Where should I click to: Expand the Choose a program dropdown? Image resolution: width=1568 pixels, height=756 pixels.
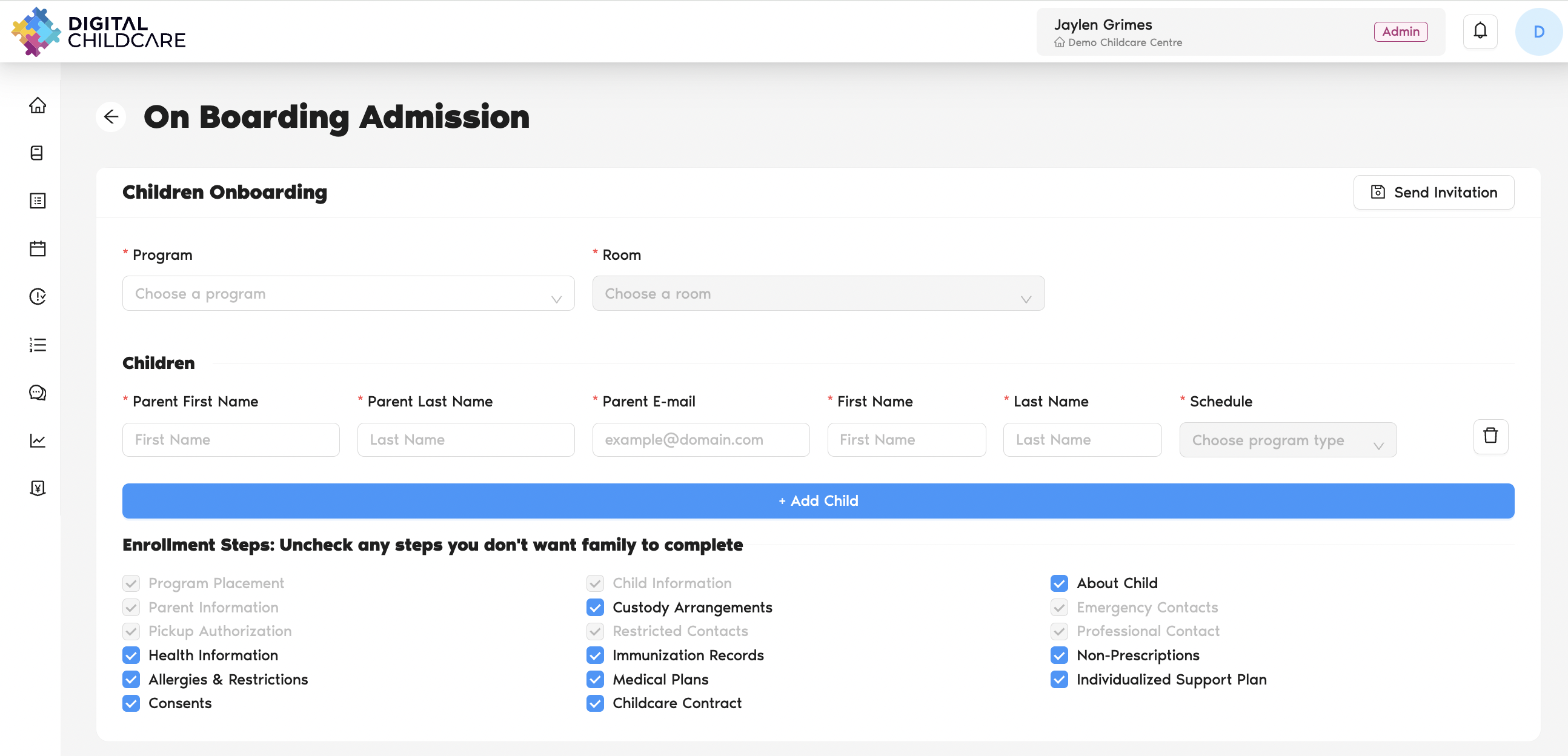pyautogui.click(x=348, y=293)
